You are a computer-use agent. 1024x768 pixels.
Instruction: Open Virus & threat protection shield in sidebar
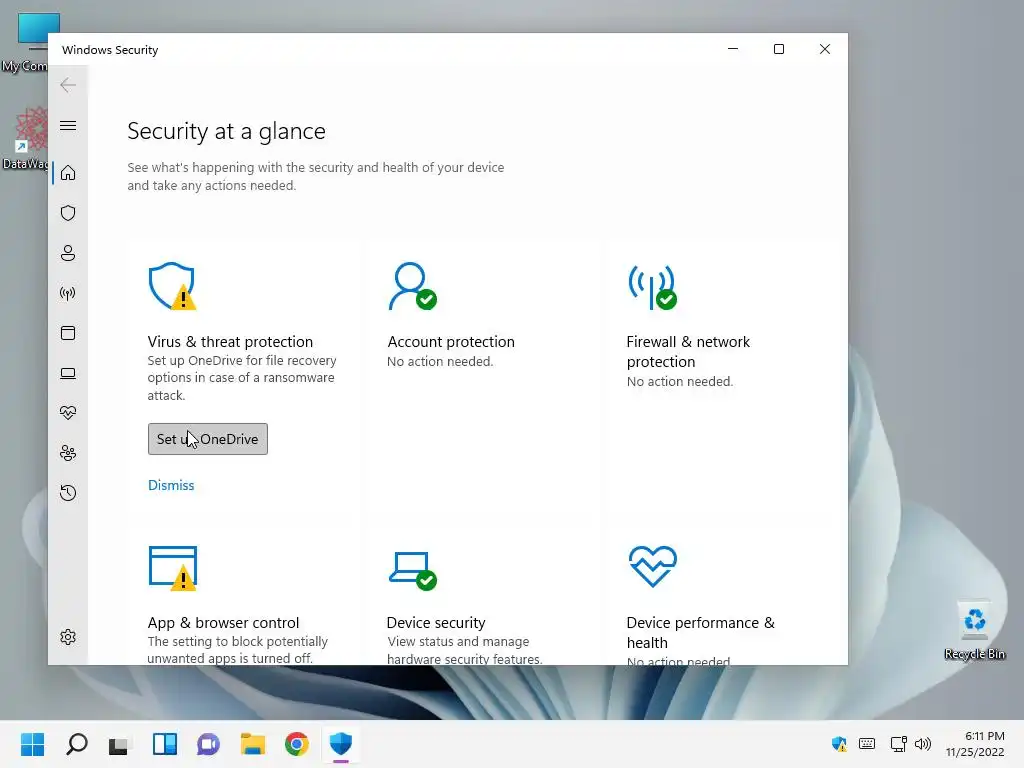[x=68, y=213]
